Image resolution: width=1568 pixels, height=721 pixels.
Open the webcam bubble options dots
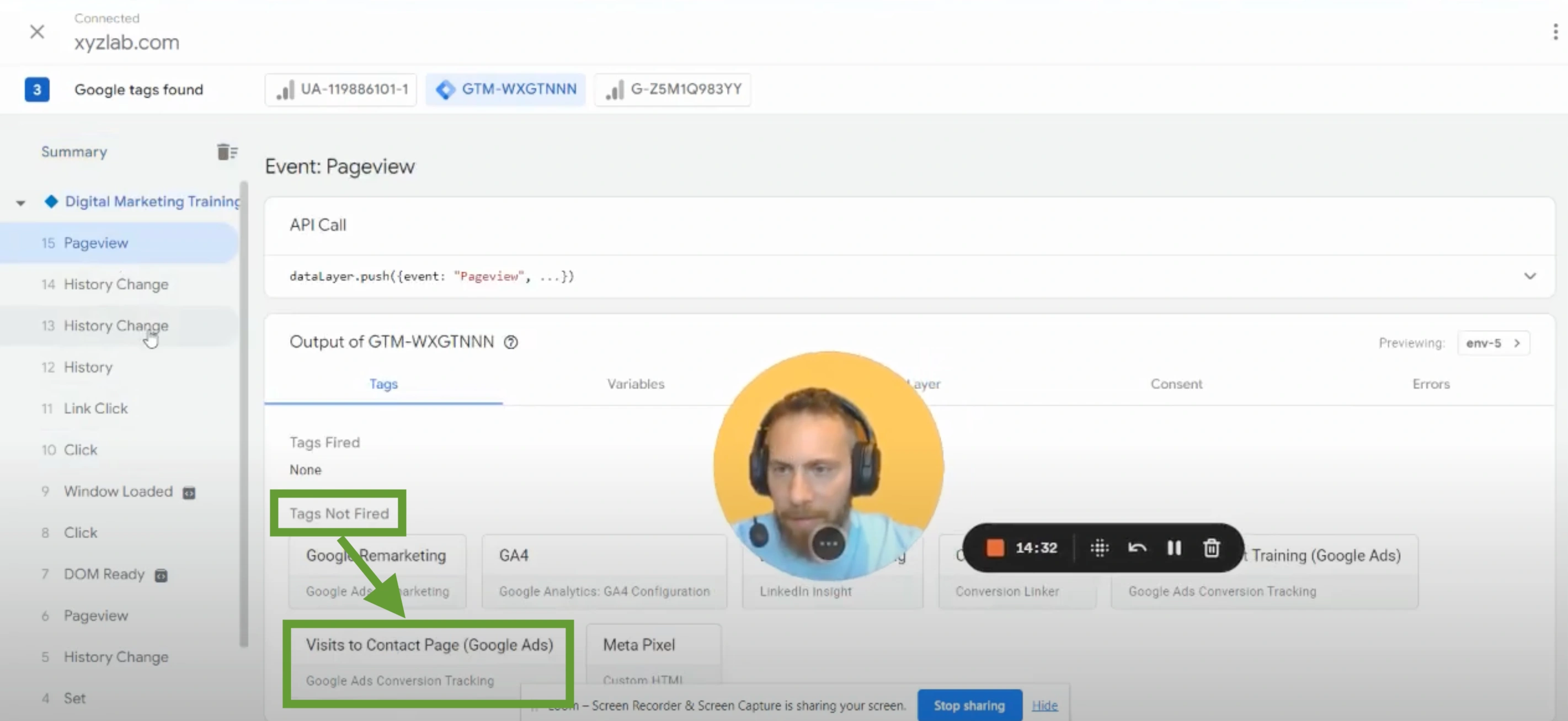[829, 544]
